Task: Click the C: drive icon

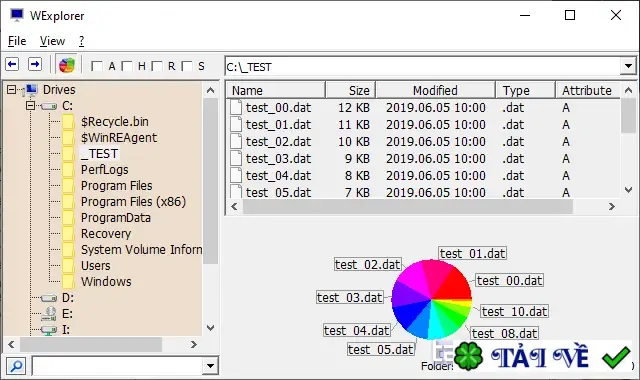Action: click(x=49, y=106)
